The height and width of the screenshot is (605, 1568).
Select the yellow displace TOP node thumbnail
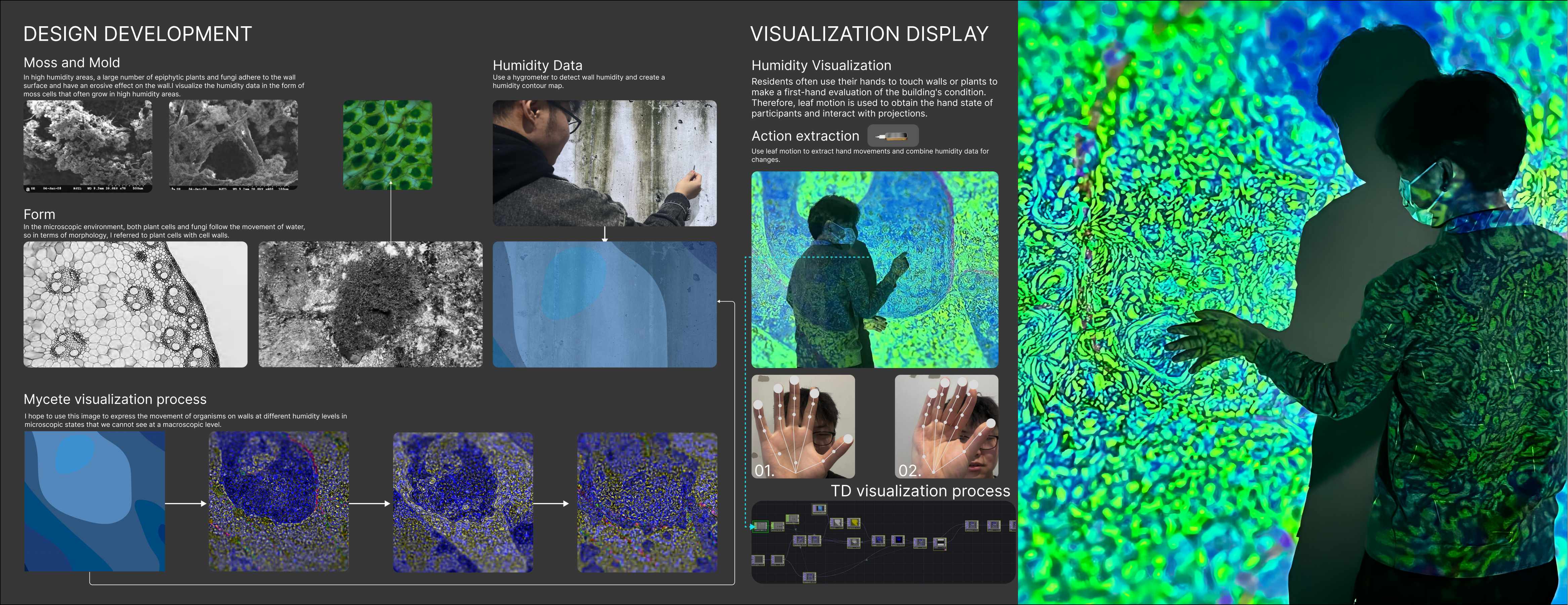[x=853, y=523]
